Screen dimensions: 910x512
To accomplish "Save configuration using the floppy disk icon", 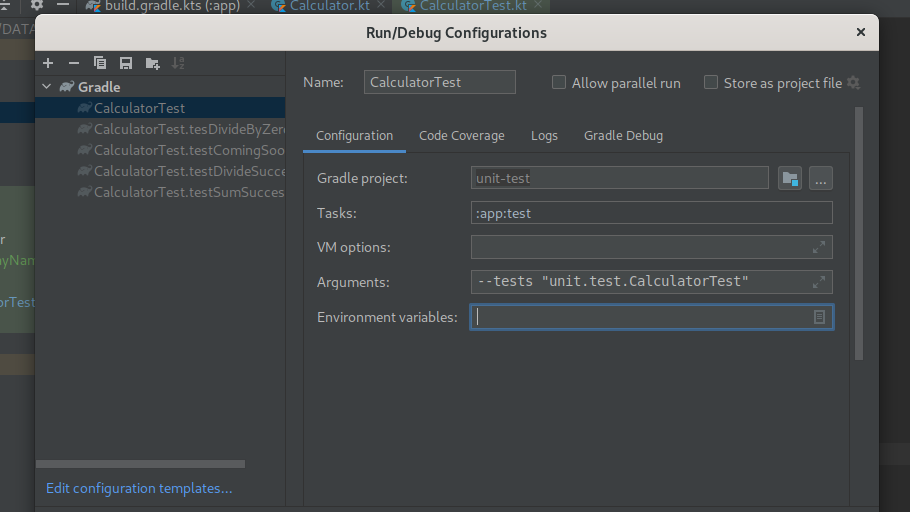I will coord(126,63).
